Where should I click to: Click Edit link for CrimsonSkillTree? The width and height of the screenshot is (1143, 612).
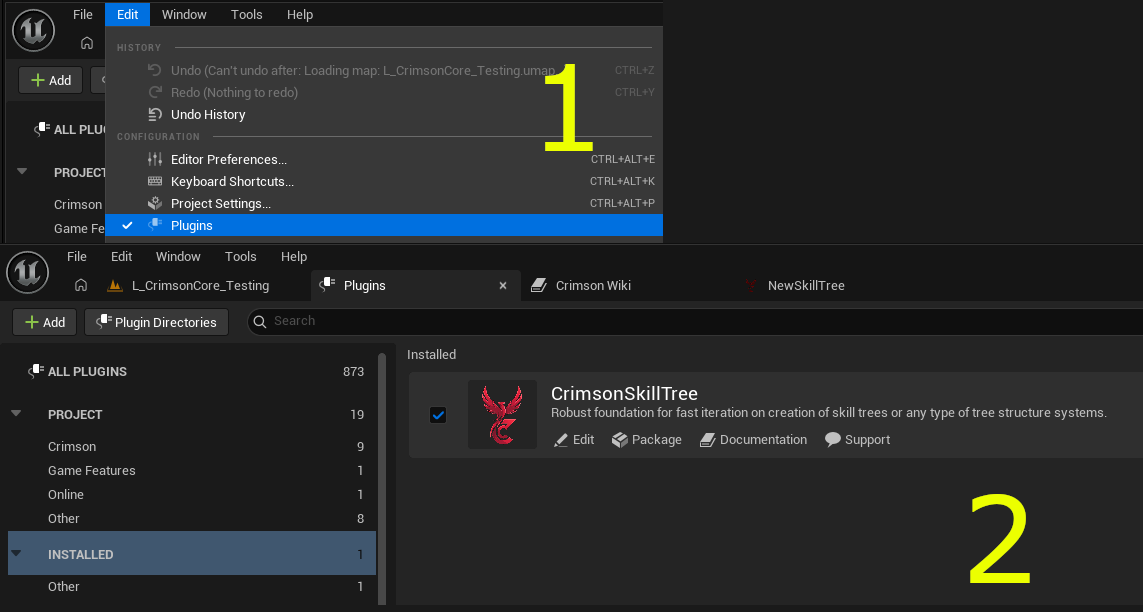[574, 440]
